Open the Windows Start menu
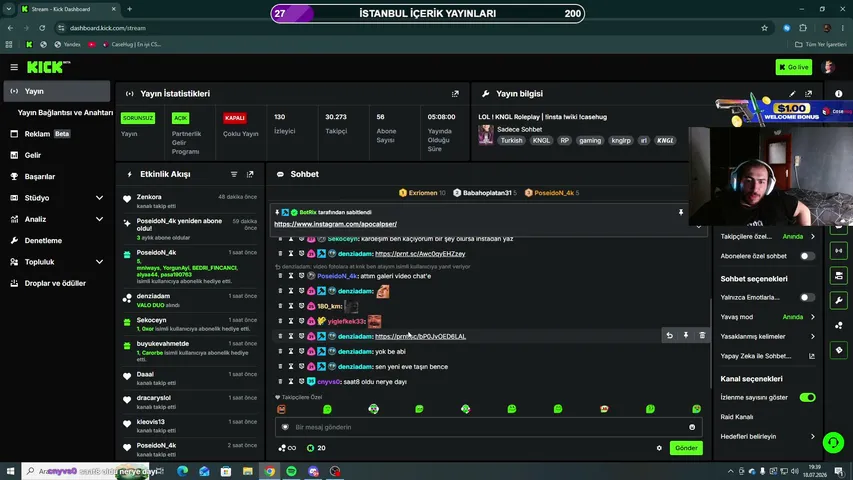This screenshot has width=853, height=480. pyautogui.click(x=10, y=471)
